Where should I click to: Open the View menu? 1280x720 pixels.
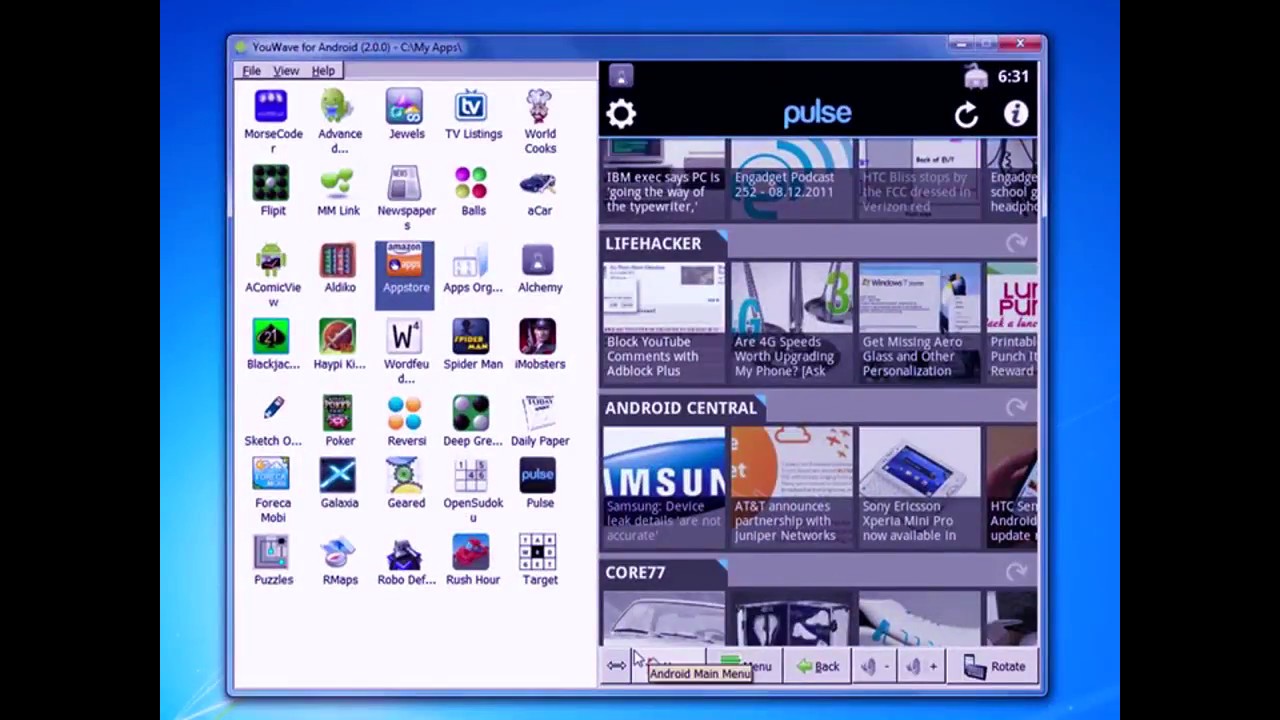[x=286, y=71]
